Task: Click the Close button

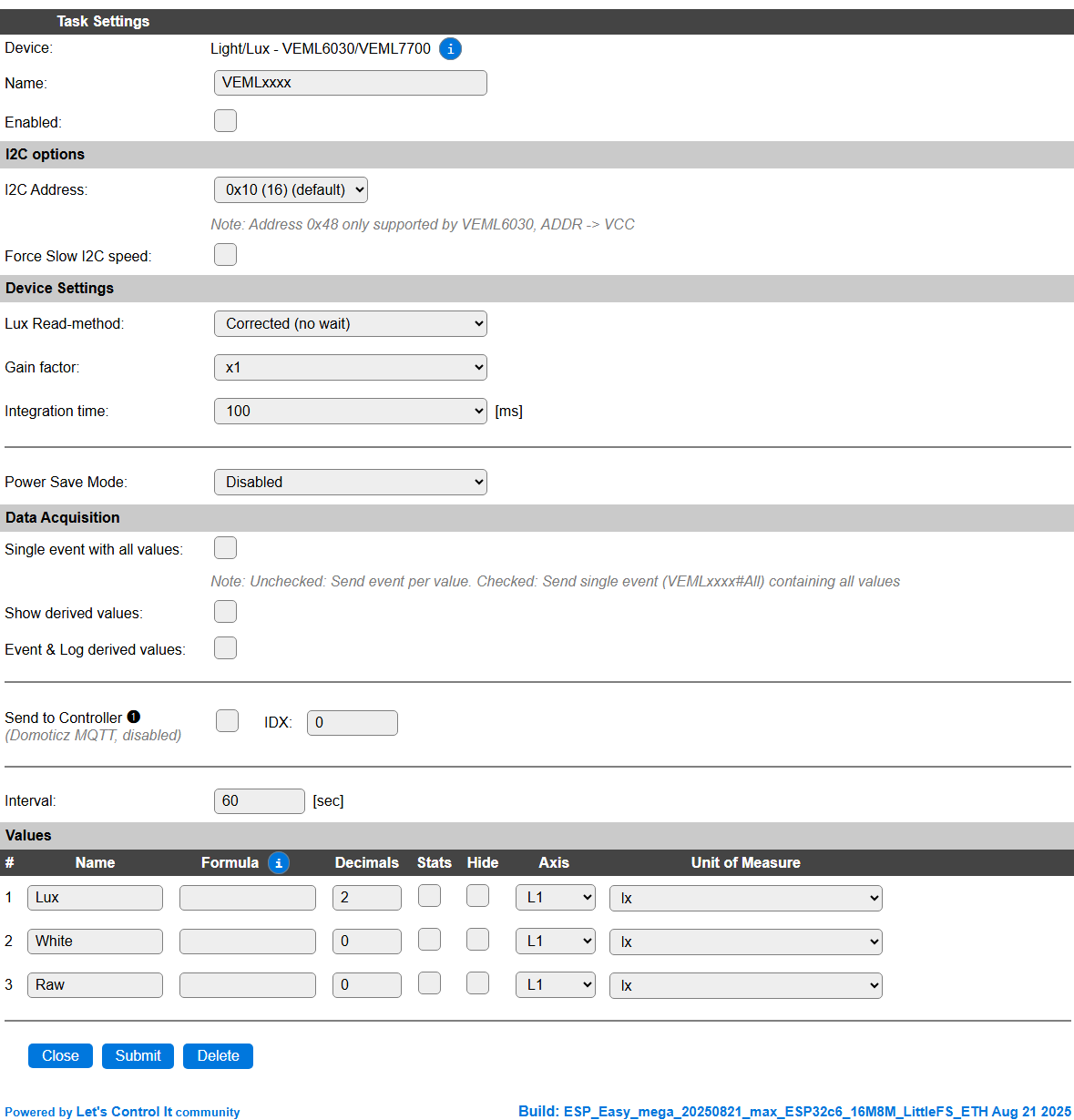Action: coord(60,1056)
